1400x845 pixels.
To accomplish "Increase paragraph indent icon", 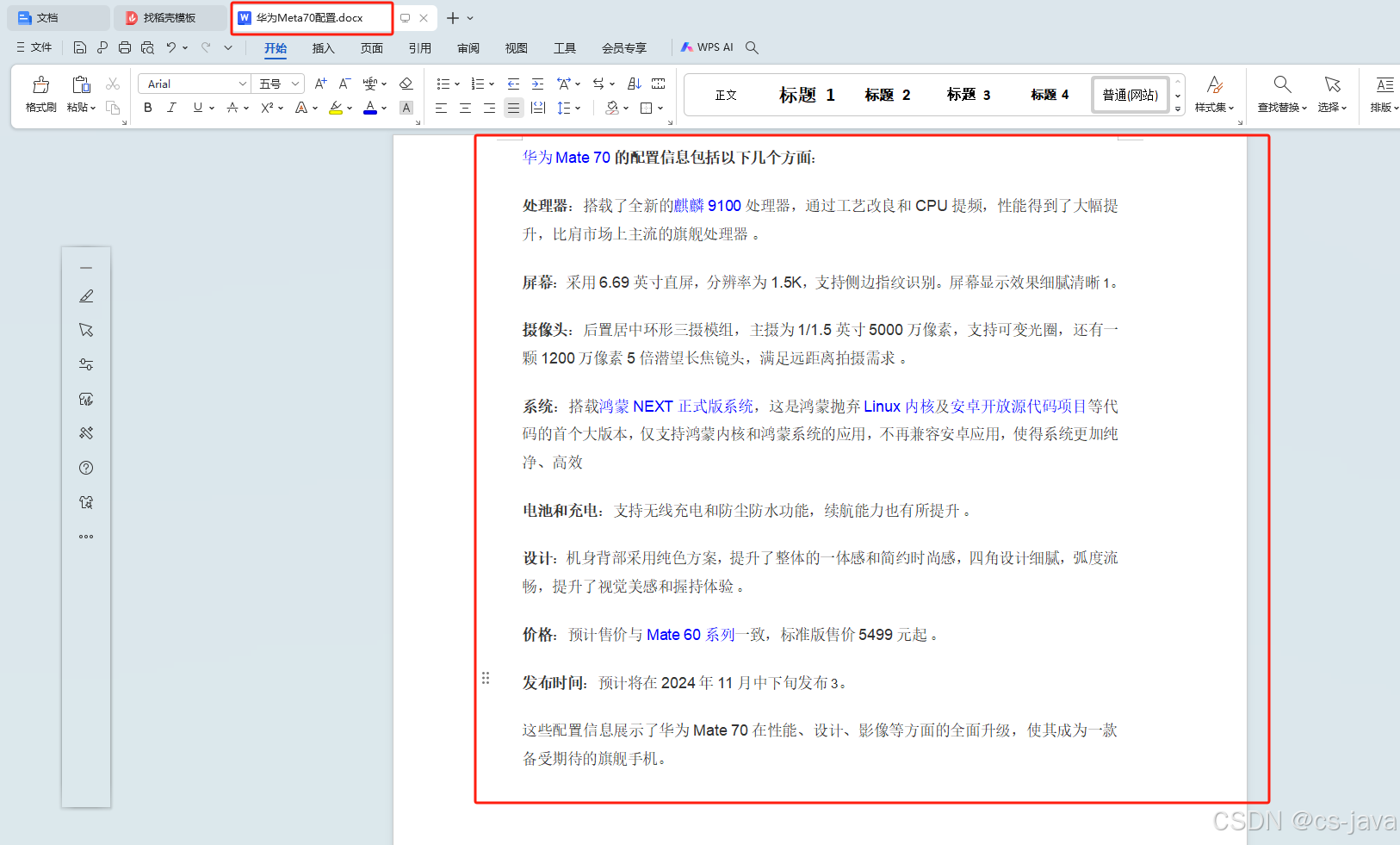I will click(x=537, y=84).
